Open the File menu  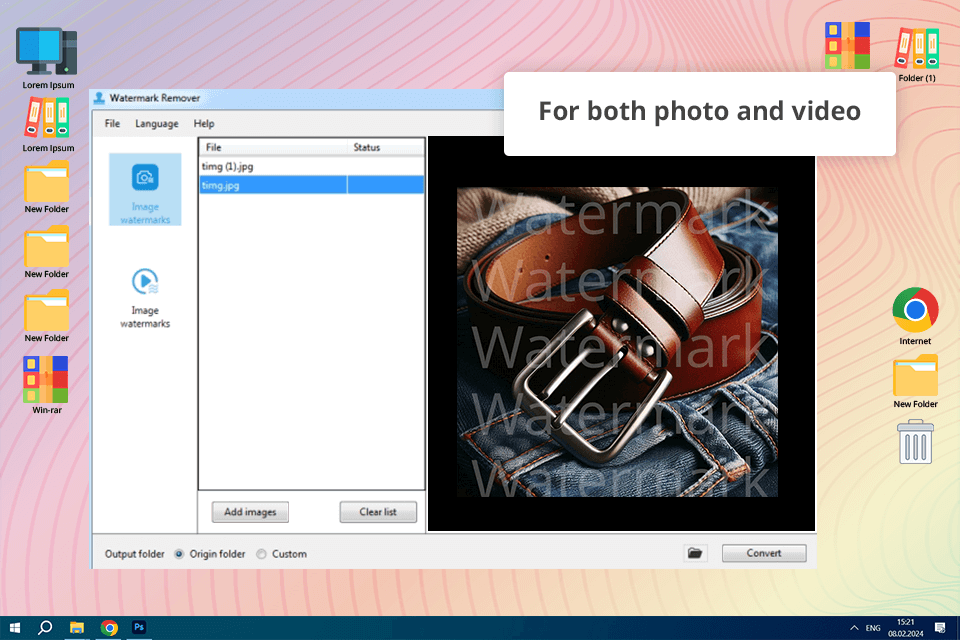click(x=112, y=124)
